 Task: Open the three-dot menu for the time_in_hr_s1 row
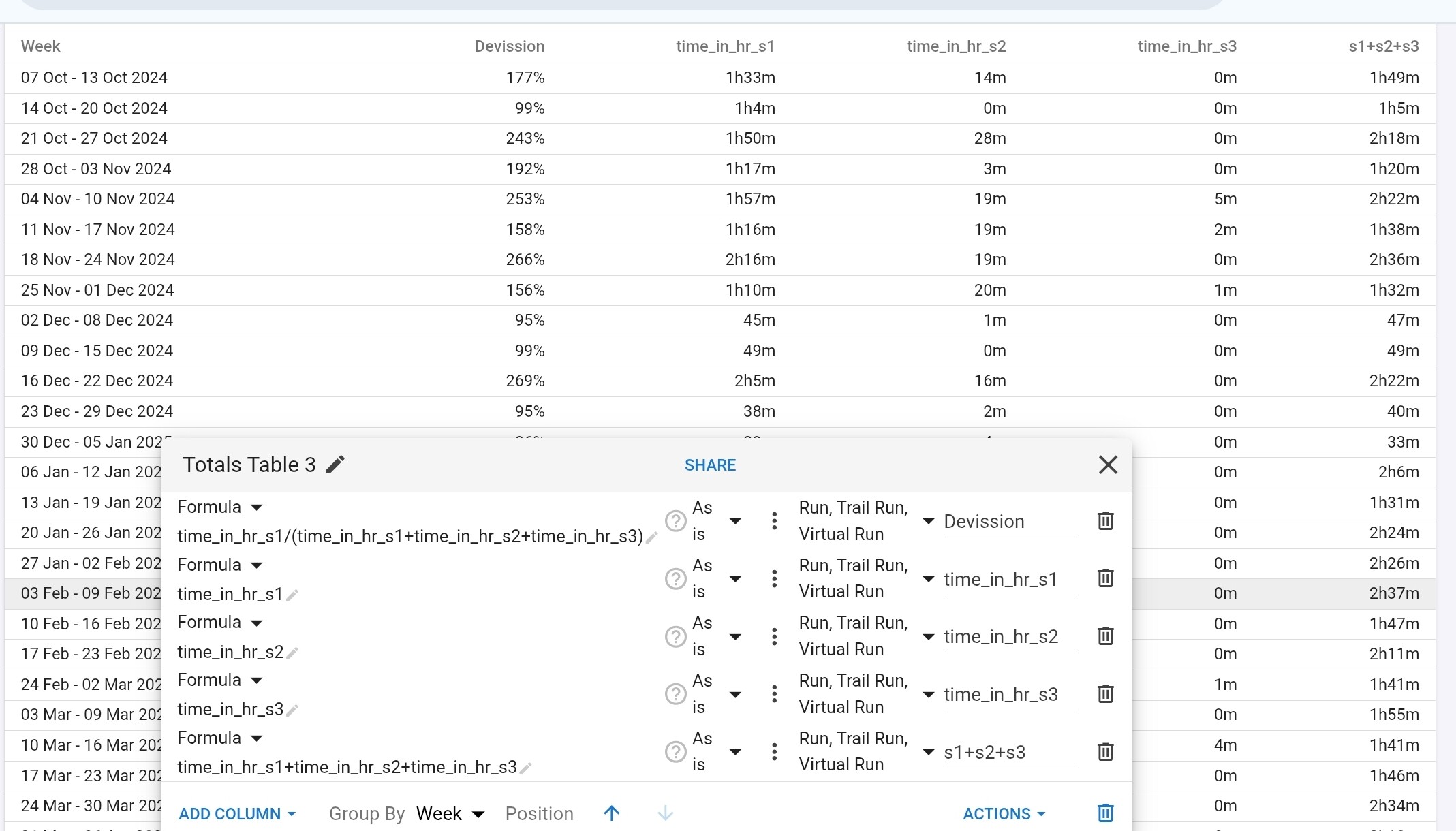tap(774, 579)
